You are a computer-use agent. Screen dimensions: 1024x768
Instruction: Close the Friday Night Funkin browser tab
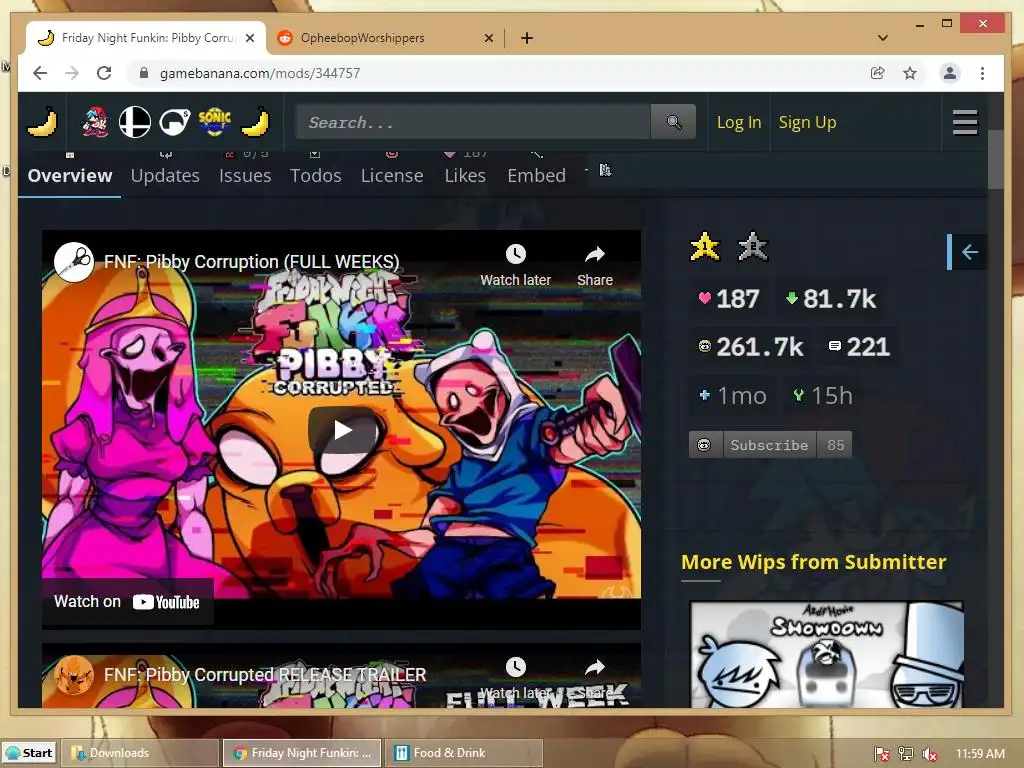(x=250, y=38)
